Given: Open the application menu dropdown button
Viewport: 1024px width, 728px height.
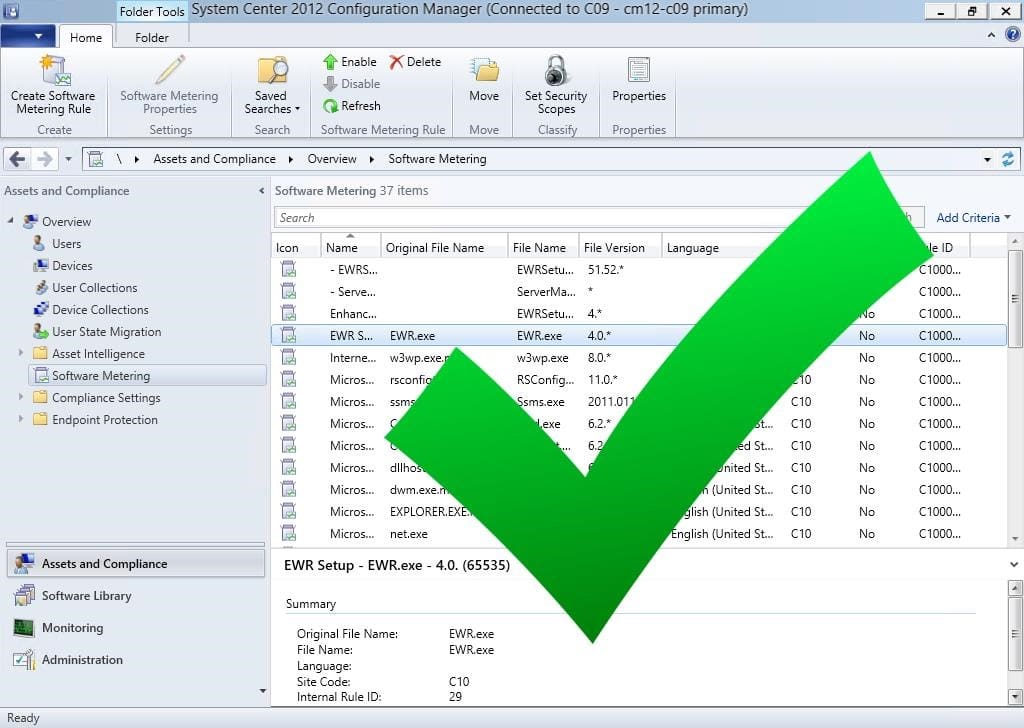Looking at the screenshot, I should click(x=28, y=36).
